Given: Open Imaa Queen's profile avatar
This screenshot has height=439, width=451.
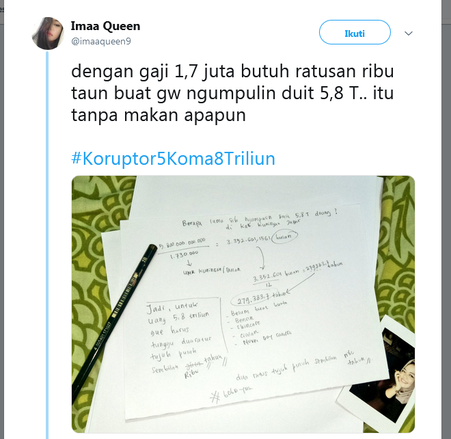Looking at the screenshot, I should click(x=48, y=33).
